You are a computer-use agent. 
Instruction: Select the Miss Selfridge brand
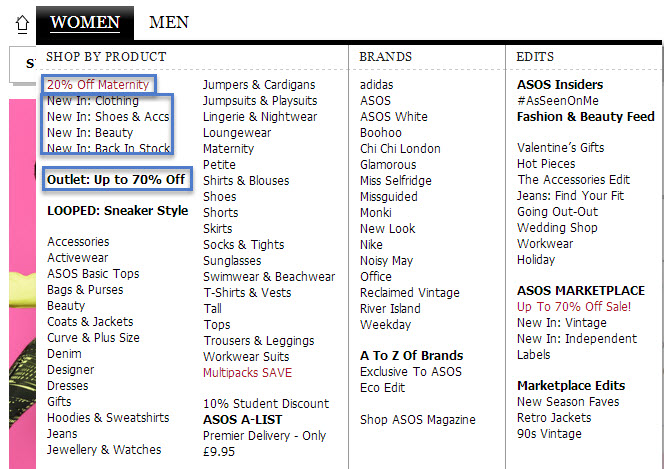(396, 181)
